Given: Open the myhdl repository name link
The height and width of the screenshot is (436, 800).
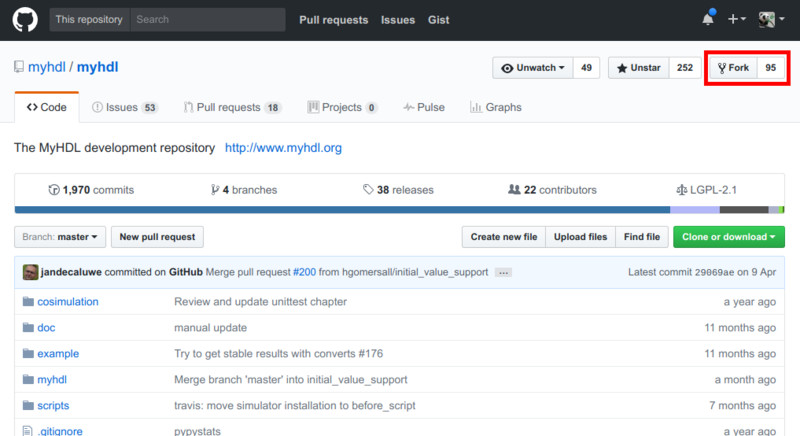Looking at the screenshot, I should (97, 67).
